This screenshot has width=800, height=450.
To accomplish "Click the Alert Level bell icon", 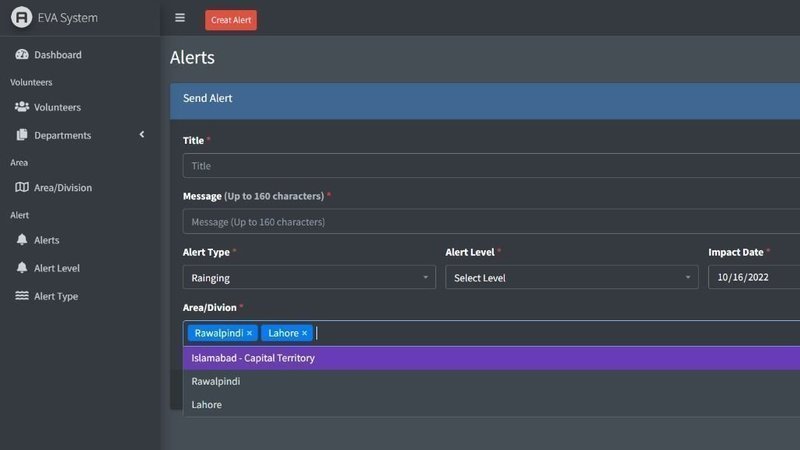I will tap(22, 268).
